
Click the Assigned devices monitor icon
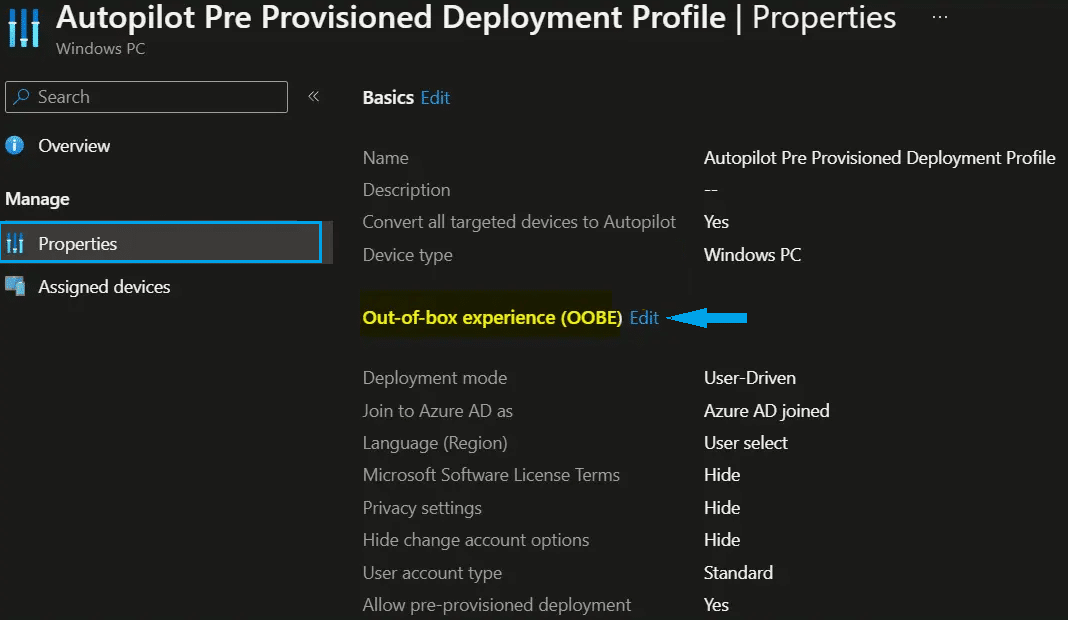tap(15, 287)
